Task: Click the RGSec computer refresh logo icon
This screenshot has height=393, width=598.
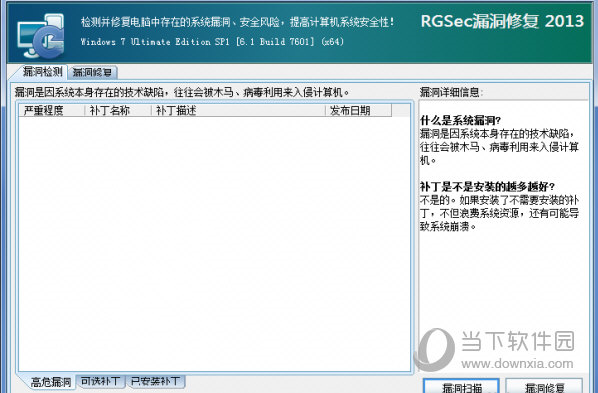Action: pyautogui.click(x=41, y=36)
